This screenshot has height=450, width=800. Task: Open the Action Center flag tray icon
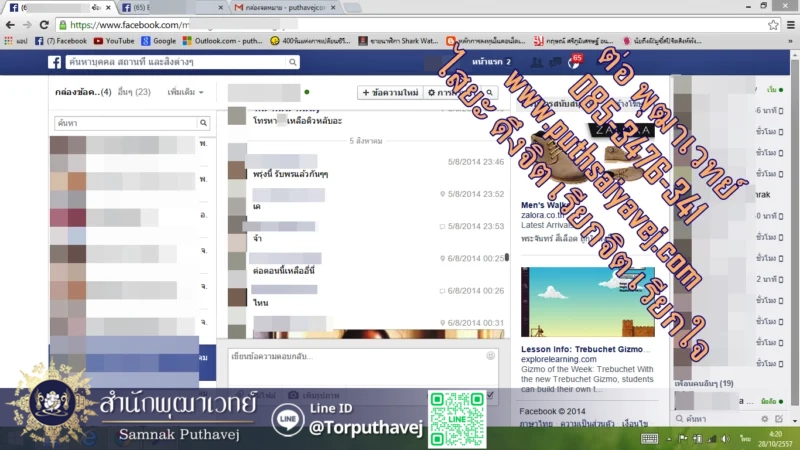(x=683, y=439)
